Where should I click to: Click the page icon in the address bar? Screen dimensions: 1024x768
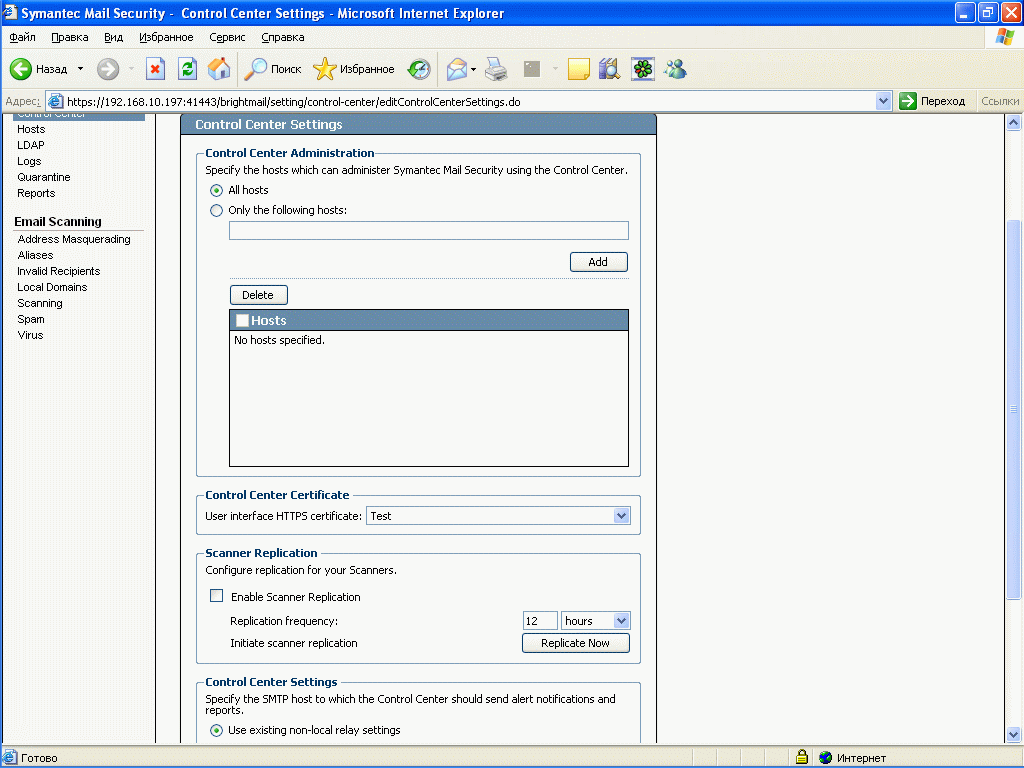56,101
